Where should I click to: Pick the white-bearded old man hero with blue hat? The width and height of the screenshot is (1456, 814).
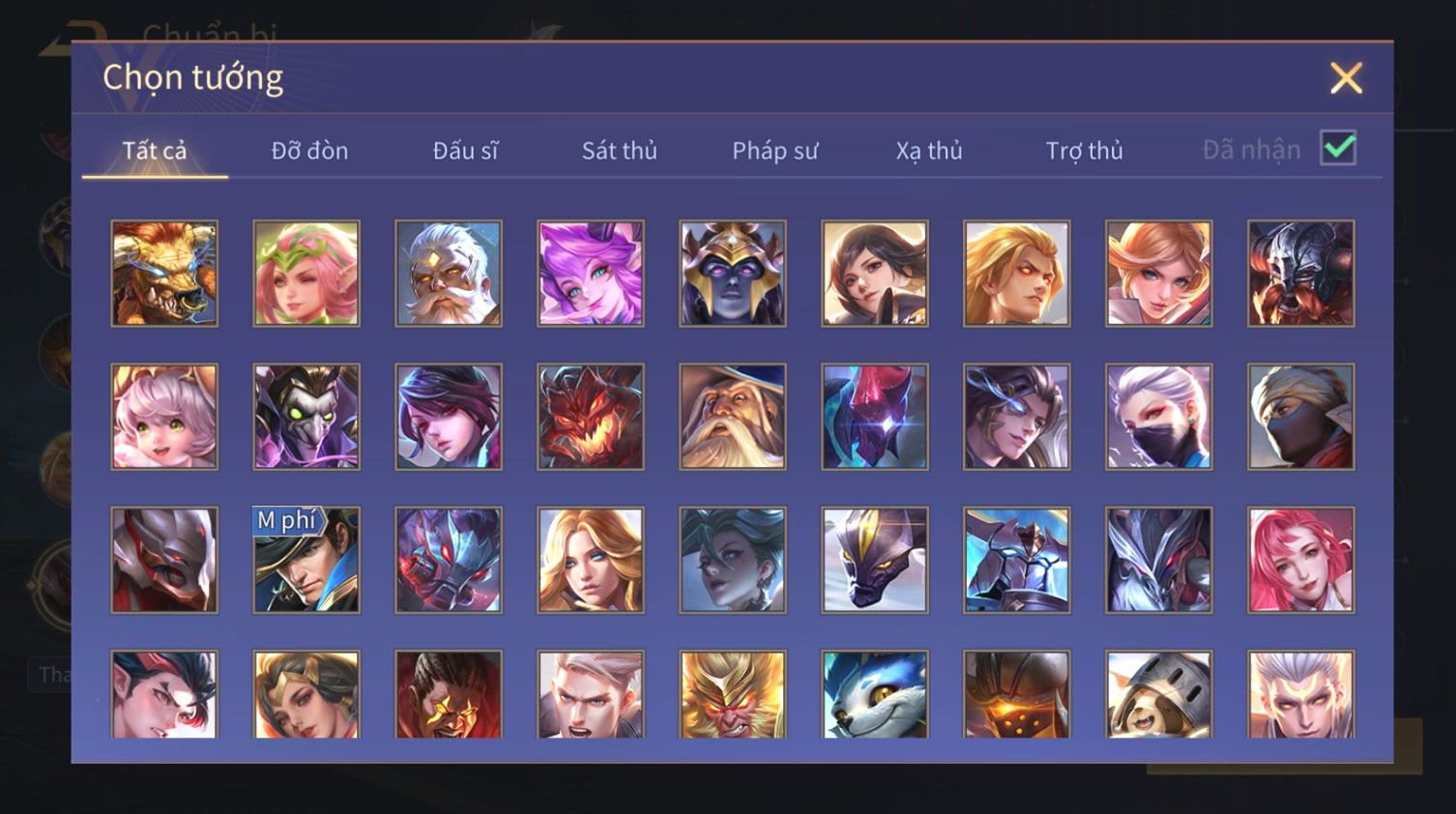pyautogui.click(x=733, y=417)
